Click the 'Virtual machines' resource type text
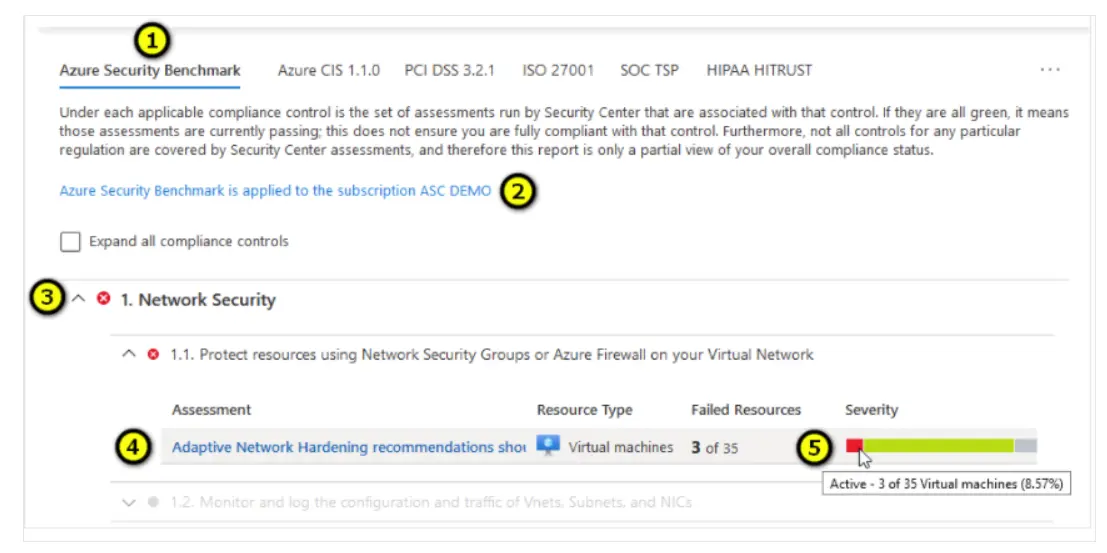Viewport: 1107px width, 553px height. (x=621, y=447)
